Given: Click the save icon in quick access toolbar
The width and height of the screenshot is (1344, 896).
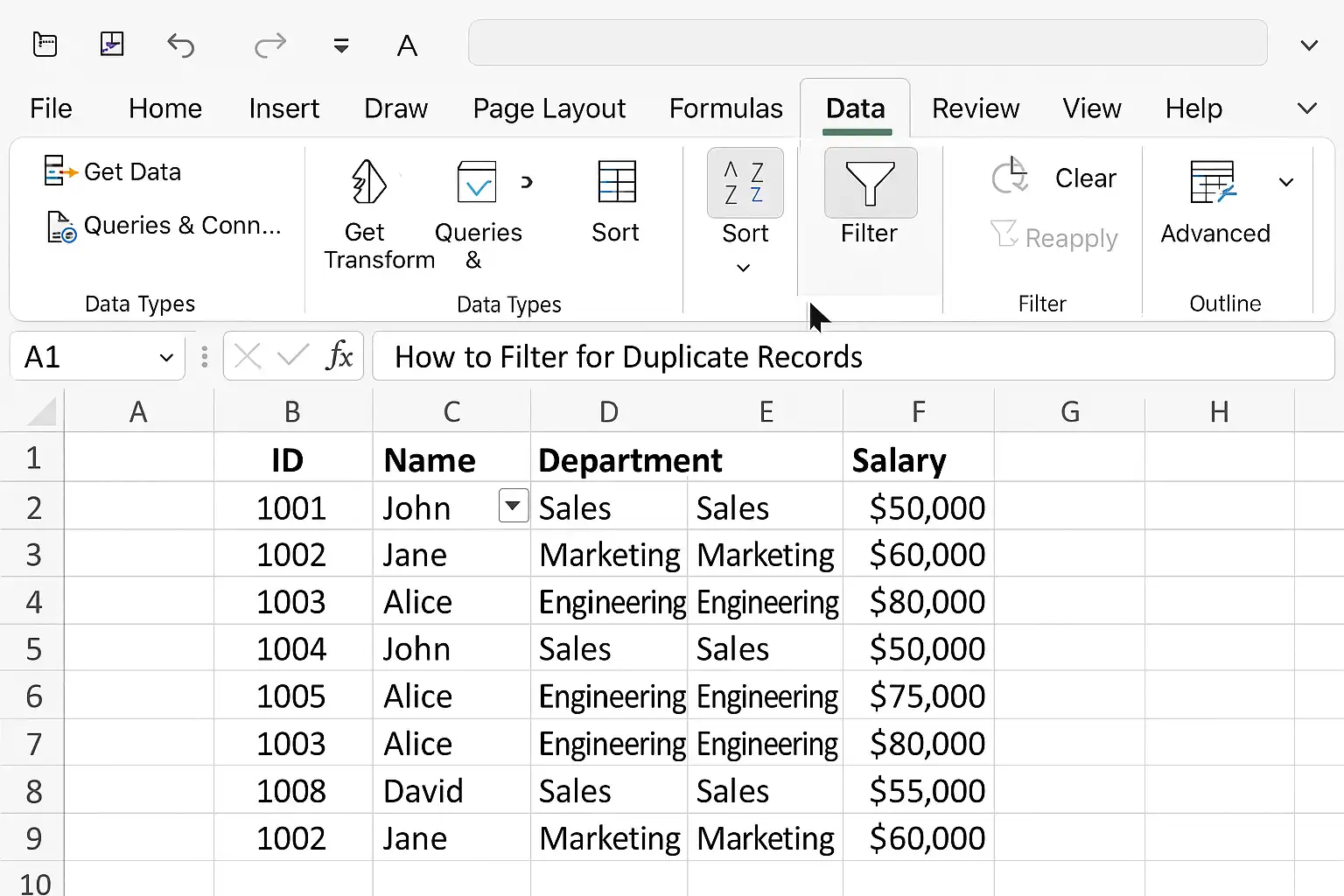Looking at the screenshot, I should [x=112, y=44].
